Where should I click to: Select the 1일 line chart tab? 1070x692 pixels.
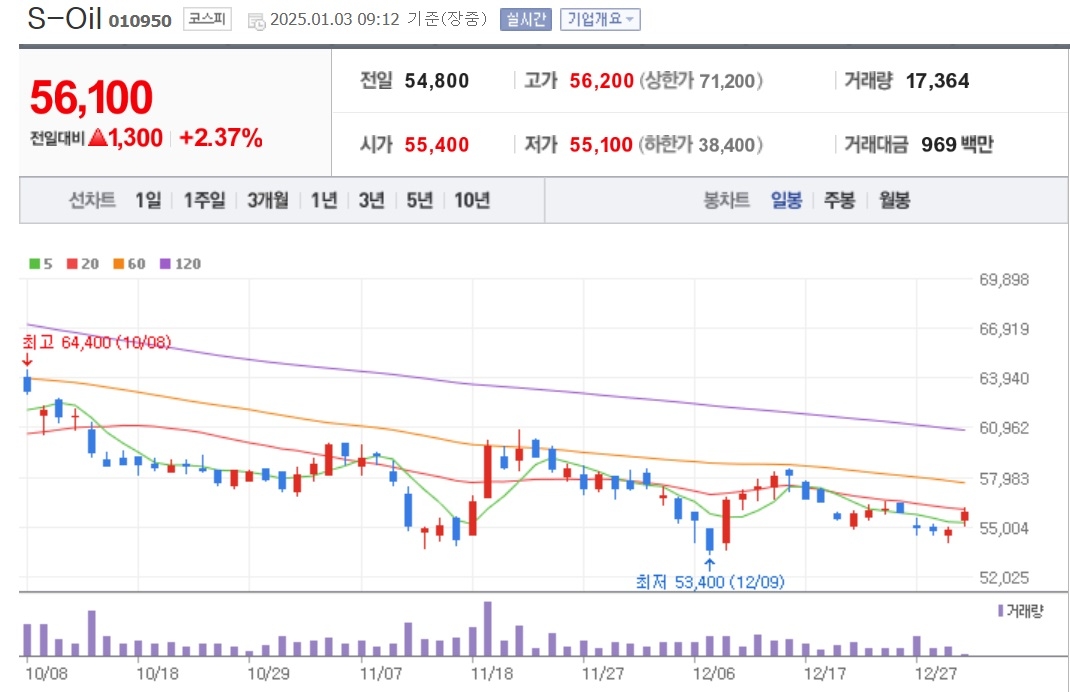click(x=148, y=200)
